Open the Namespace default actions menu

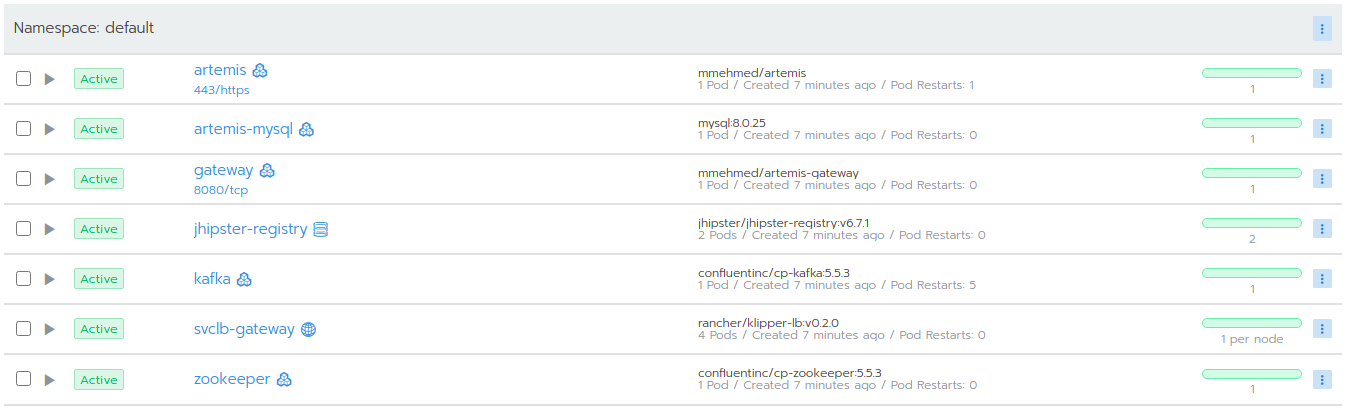click(x=1322, y=29)
